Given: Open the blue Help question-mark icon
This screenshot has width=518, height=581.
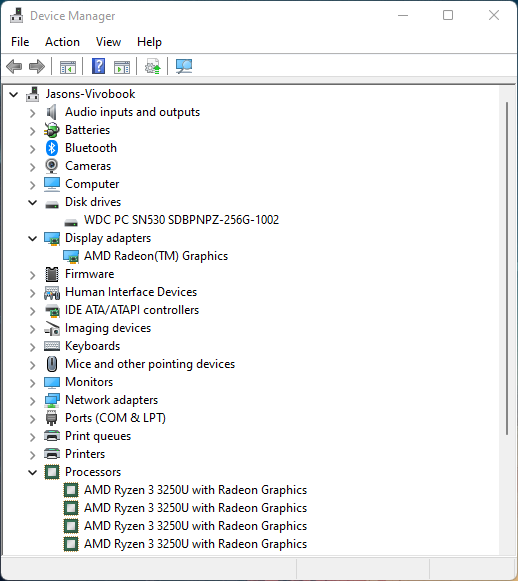Looking at the screenshot, I should (98, 67).
